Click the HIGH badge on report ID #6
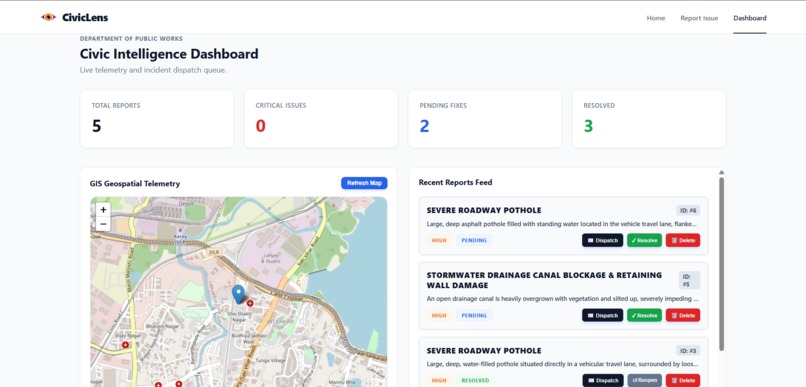The width and height of the screenshot is (806, 387). point(439,240)
